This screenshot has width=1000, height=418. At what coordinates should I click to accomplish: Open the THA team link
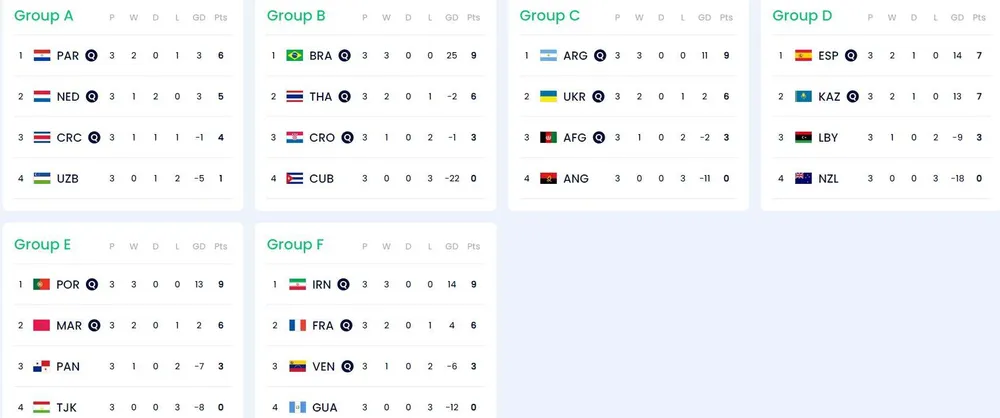tap(321, 97)
